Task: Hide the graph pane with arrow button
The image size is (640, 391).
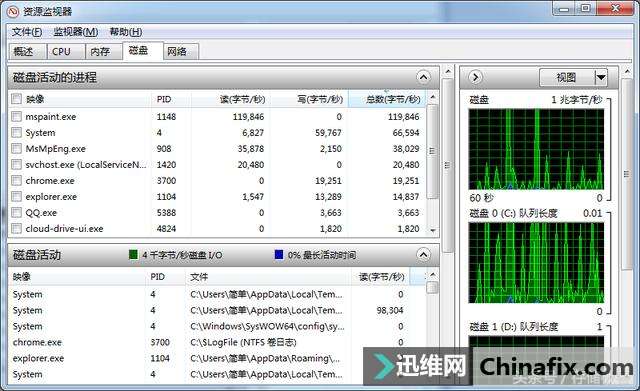Action: (475, 77)
